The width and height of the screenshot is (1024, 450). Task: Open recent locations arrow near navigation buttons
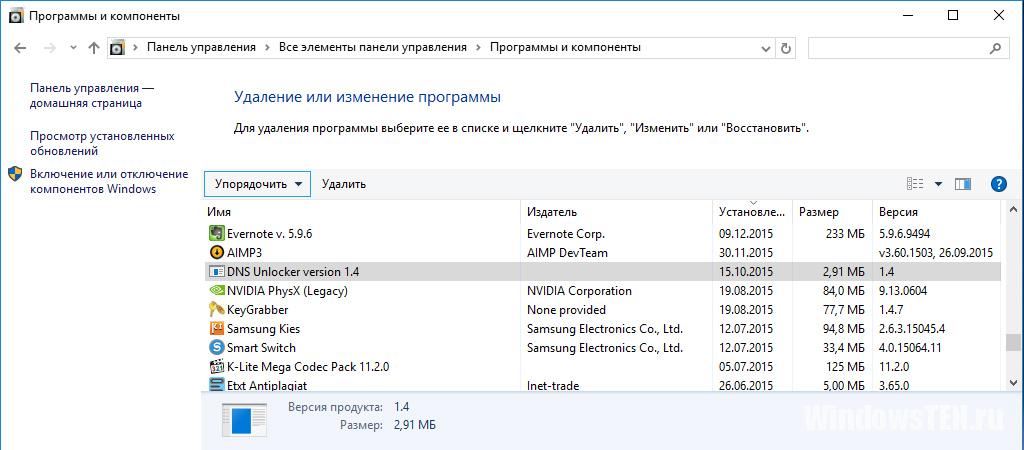click(73, 48)
